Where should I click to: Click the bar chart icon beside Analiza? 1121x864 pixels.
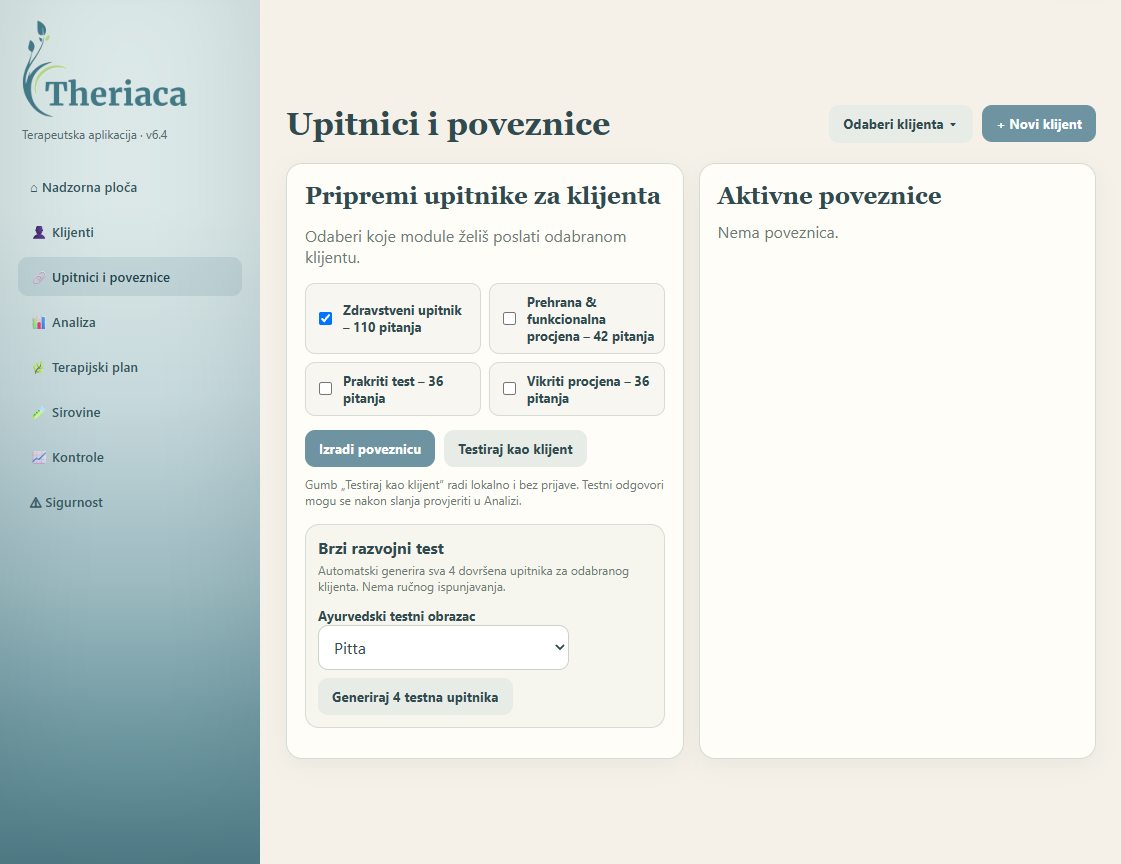[39, 322]
